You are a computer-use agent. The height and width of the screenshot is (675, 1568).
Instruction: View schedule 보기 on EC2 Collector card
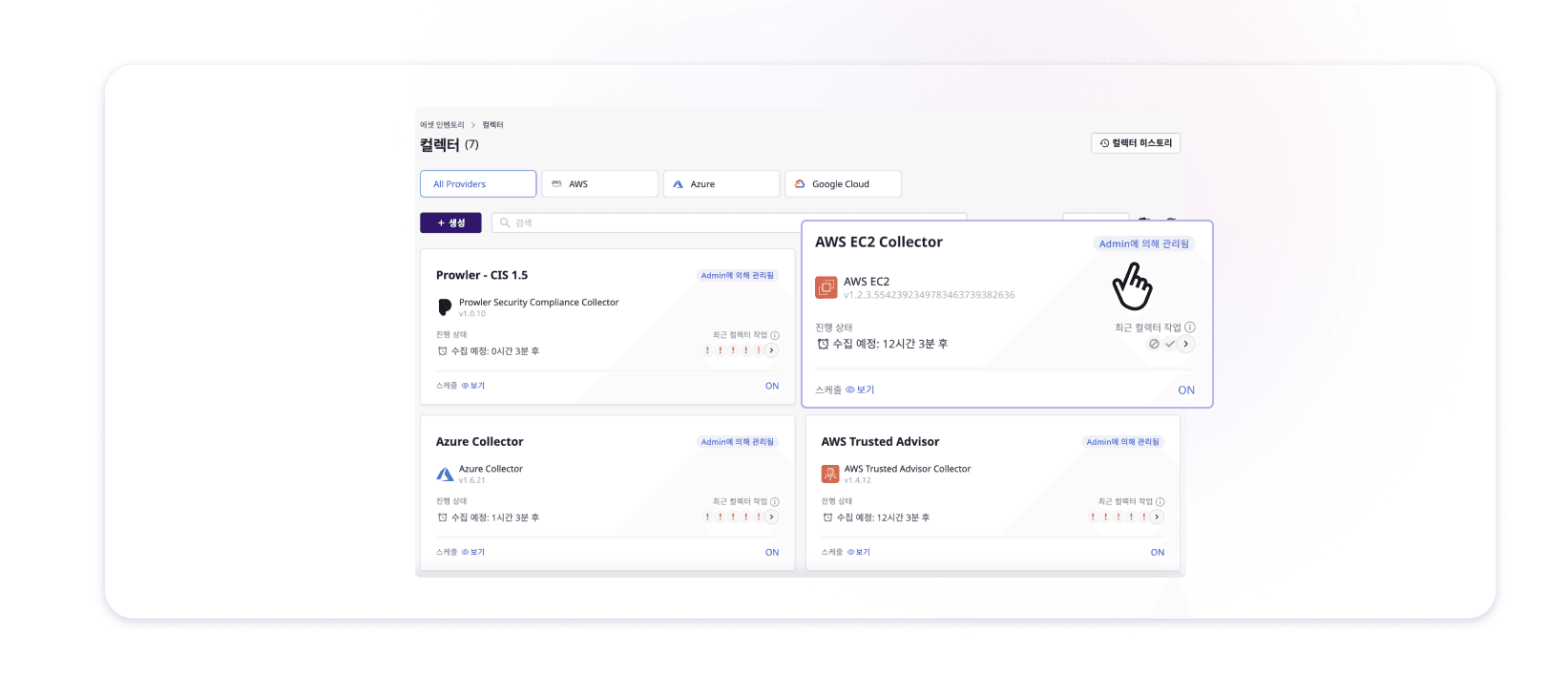(x=861, y=390)
